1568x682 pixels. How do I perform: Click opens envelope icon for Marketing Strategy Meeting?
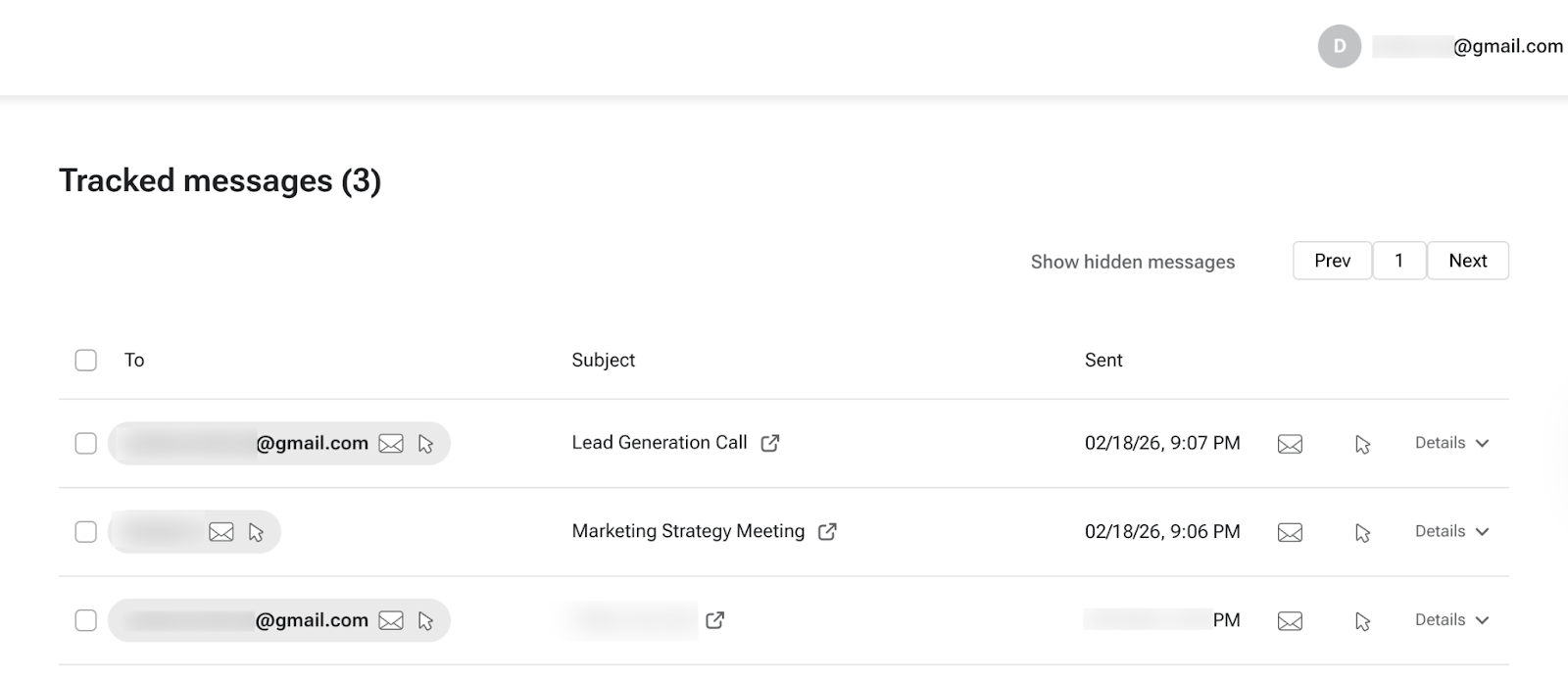[x=1291, y=532]
